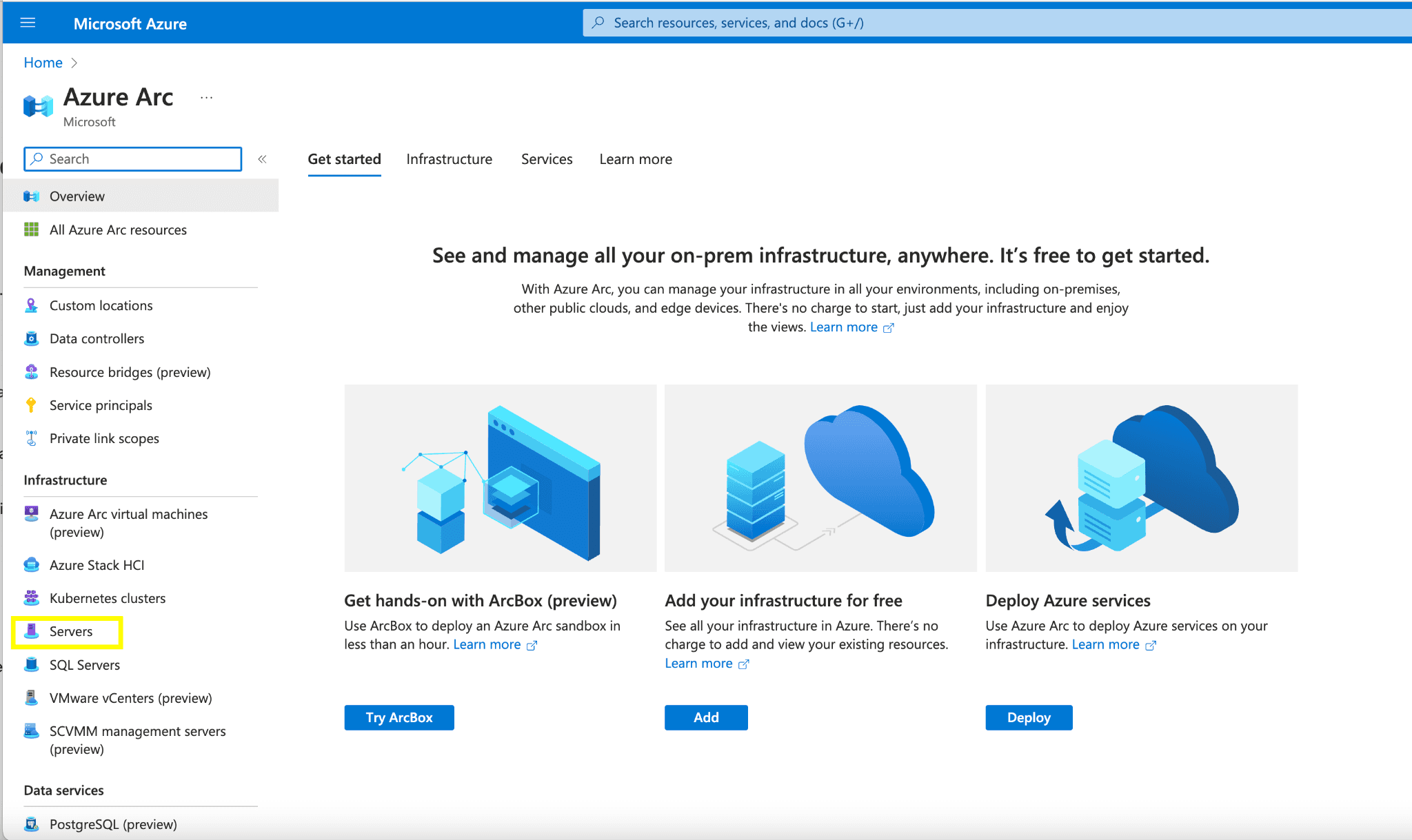1412x840 pixels.
Task: Click the Home breadcrumb chevron
Action: click(x=74, y=63)
